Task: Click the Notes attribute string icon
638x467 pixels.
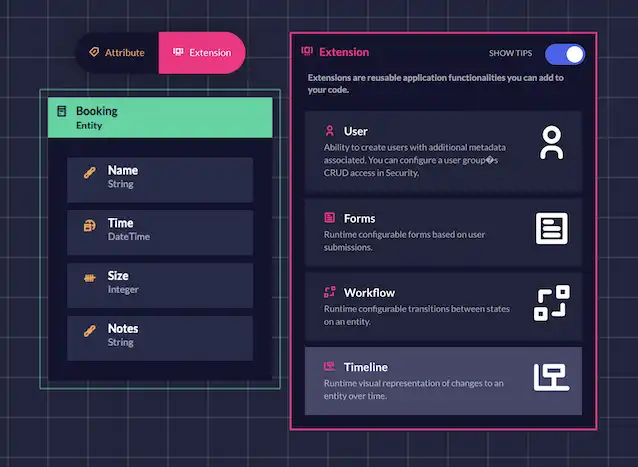Action: pos(90,333)
